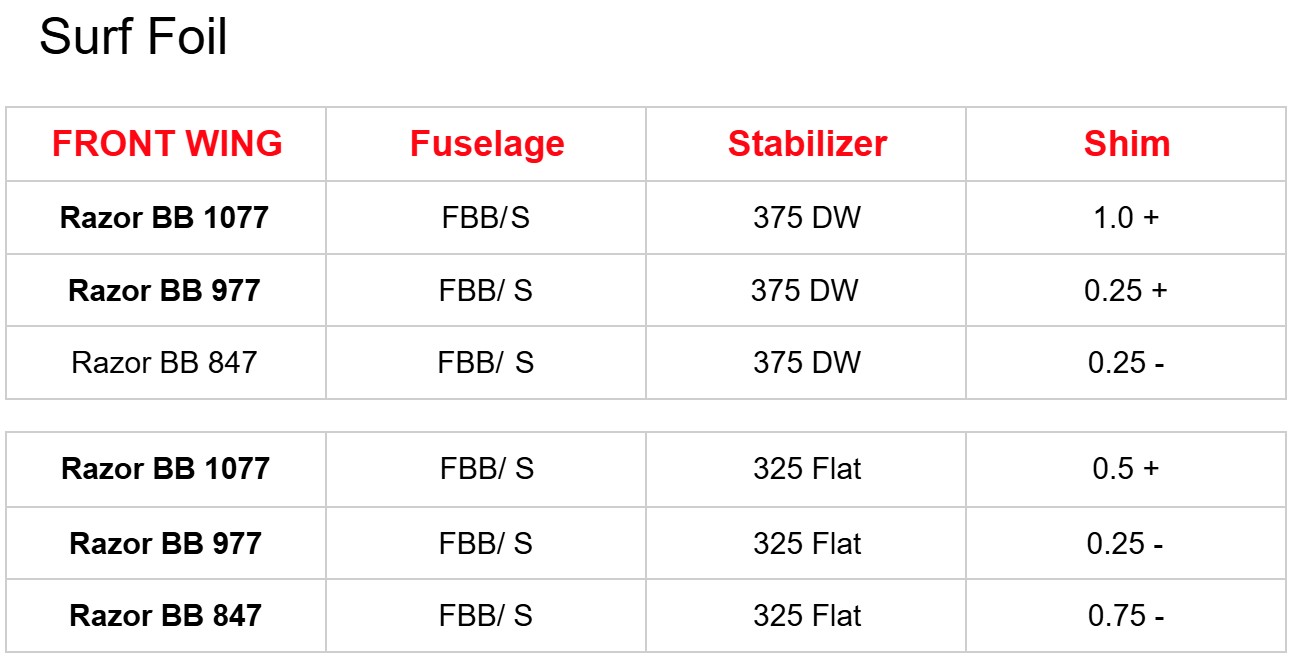Select the Stabilizer column header

click(x=807, y=144)
